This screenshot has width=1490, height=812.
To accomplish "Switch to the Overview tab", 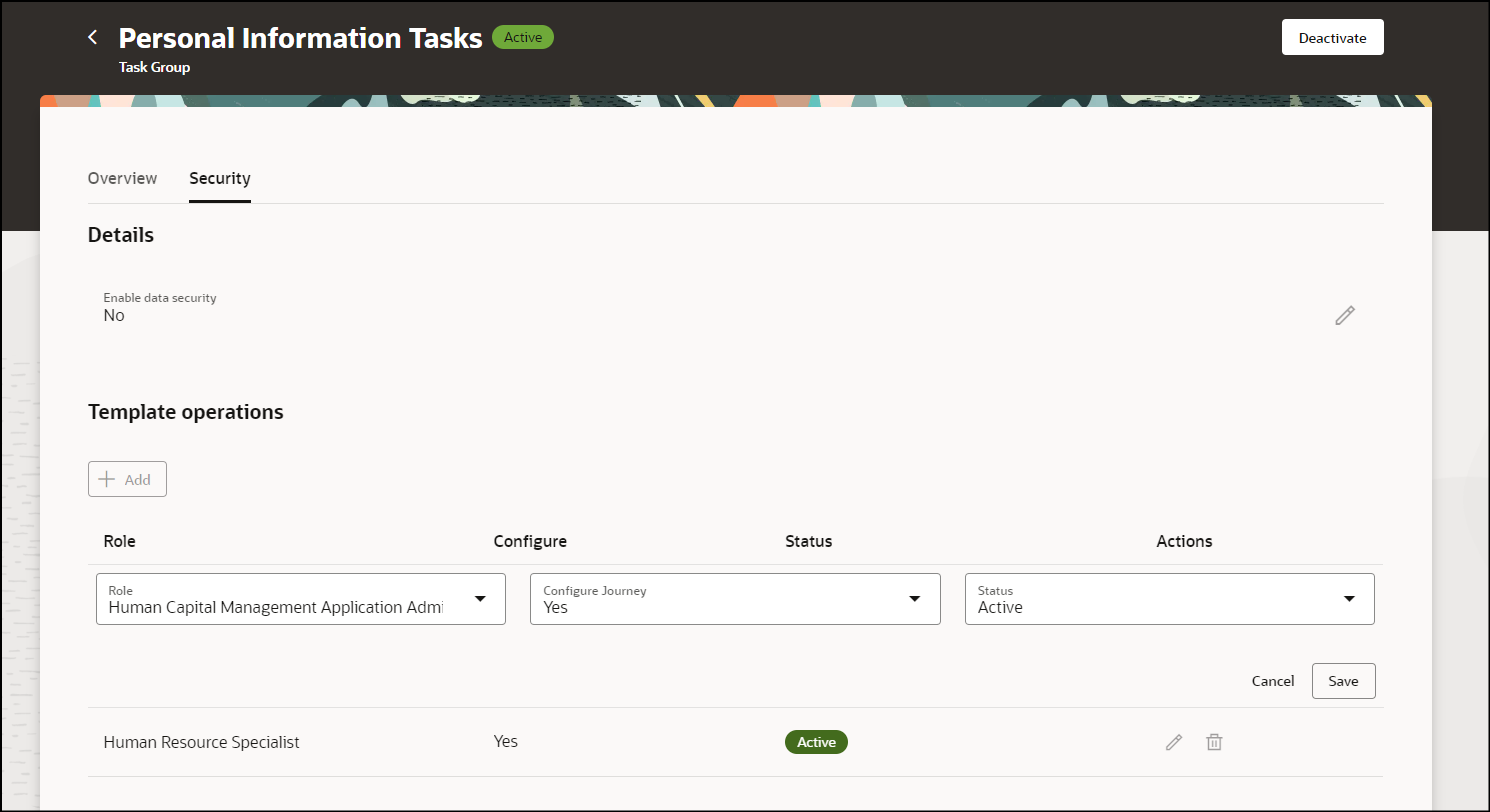I will (x=122, y=178).
